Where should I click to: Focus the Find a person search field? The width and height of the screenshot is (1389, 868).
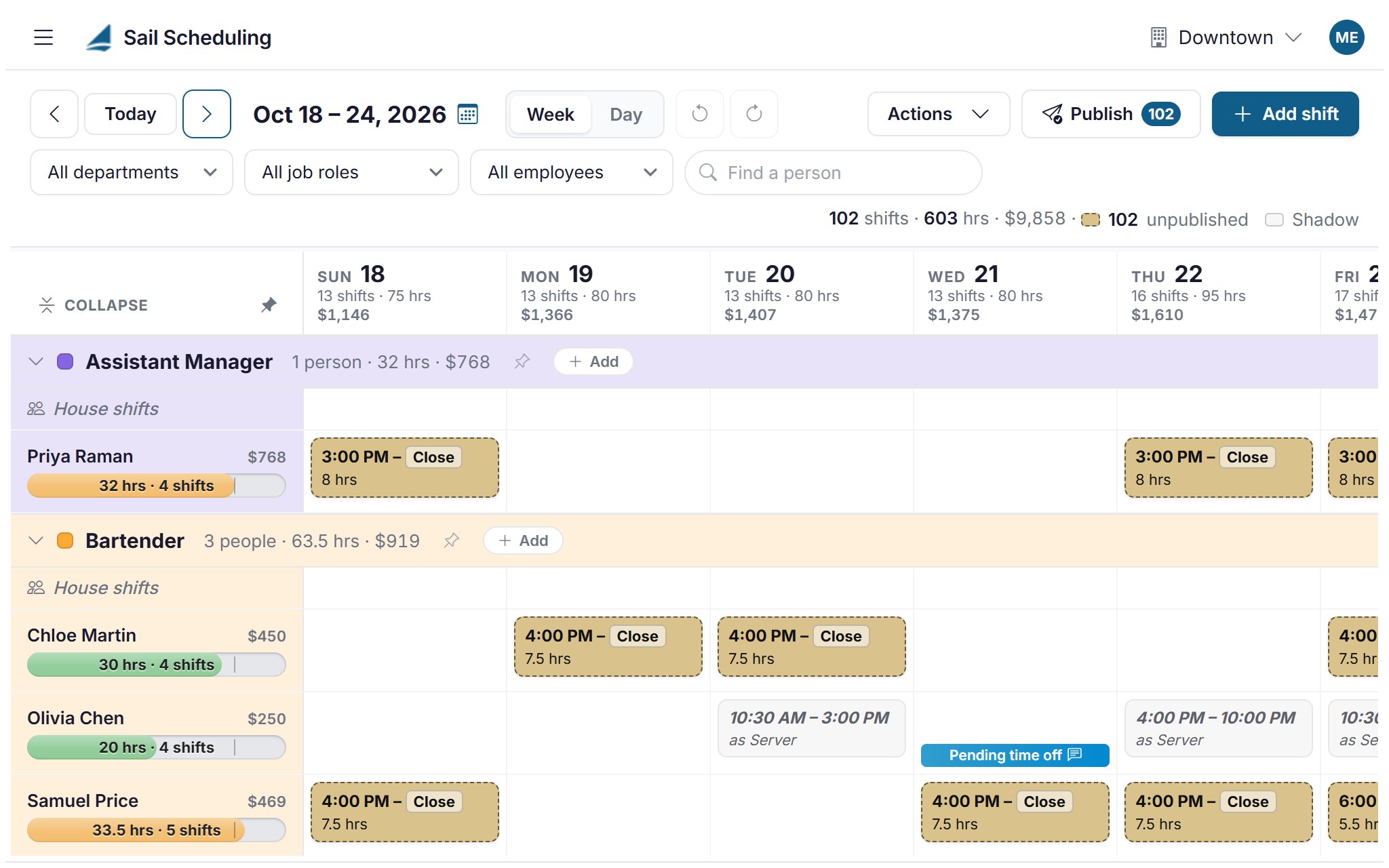(834, 172)
